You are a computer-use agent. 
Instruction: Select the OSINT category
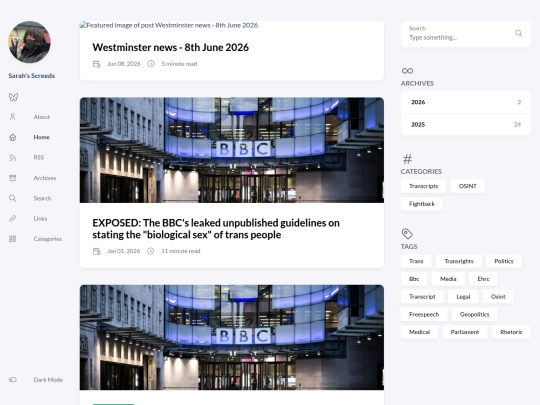(468, 186)
